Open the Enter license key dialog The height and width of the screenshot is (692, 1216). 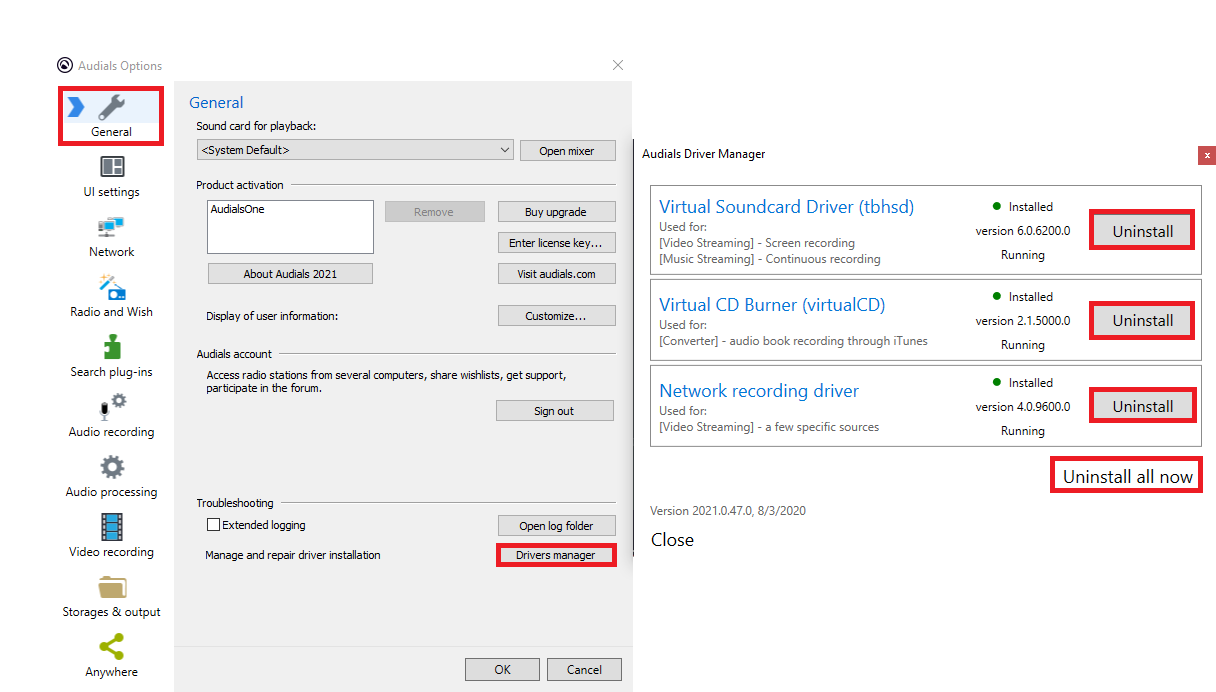coord(556,243)
